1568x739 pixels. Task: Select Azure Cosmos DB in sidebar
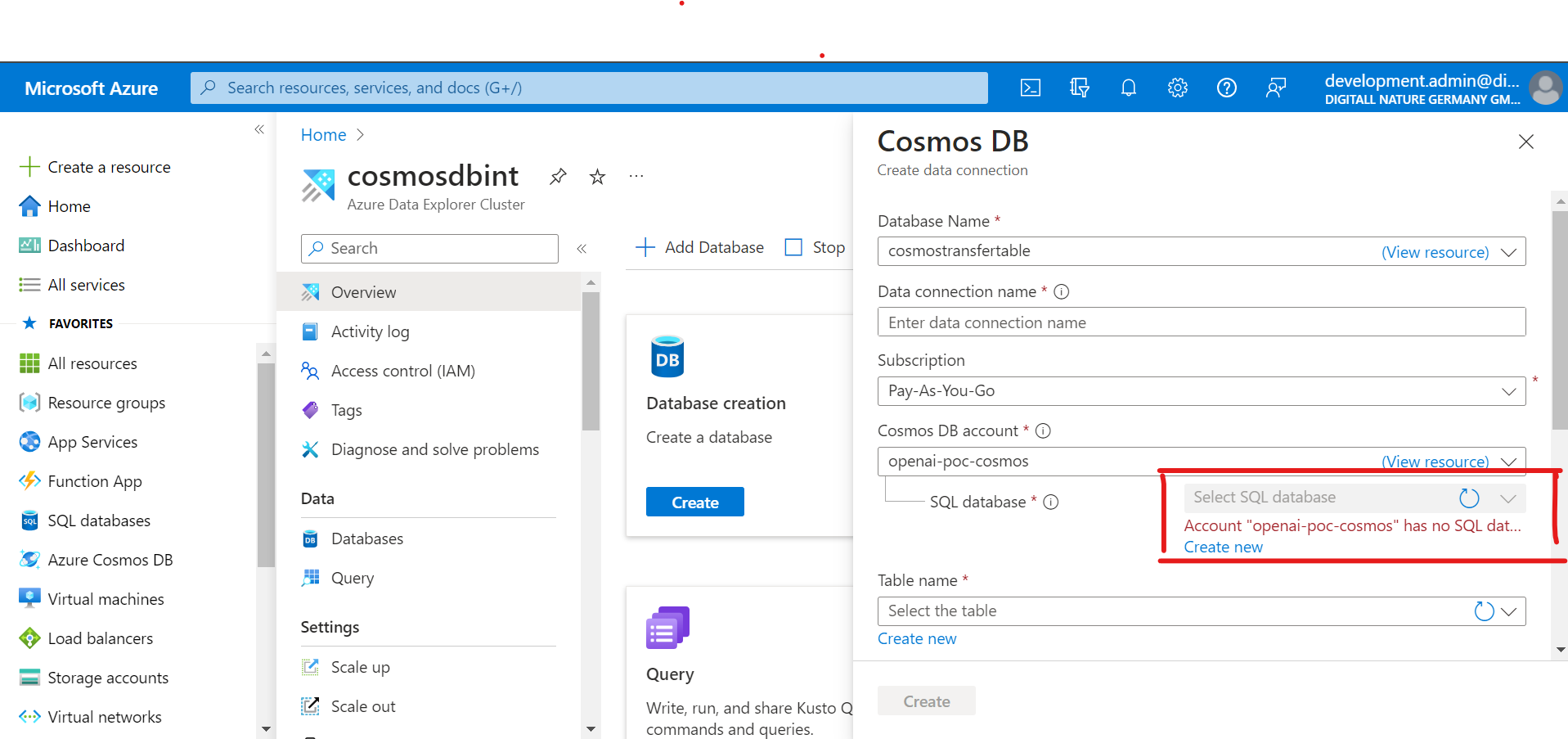tap(110, 559)
